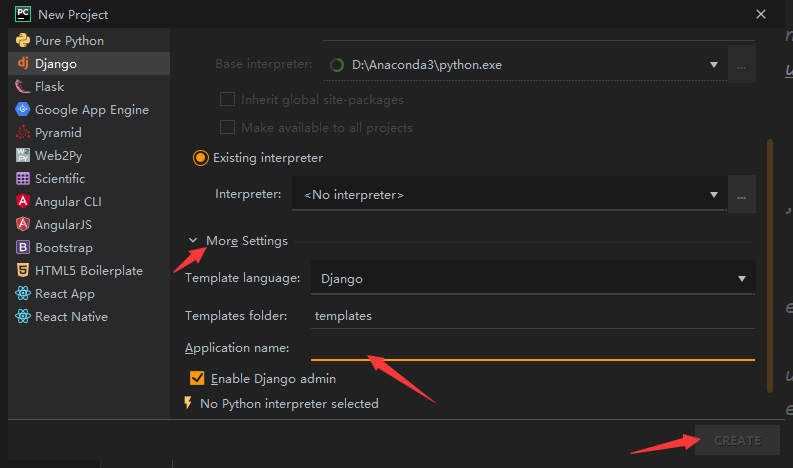The width and height of the screenshot is (793, 468).
Task: Click the lightning bolt warning icon
Action: [188, 403]
